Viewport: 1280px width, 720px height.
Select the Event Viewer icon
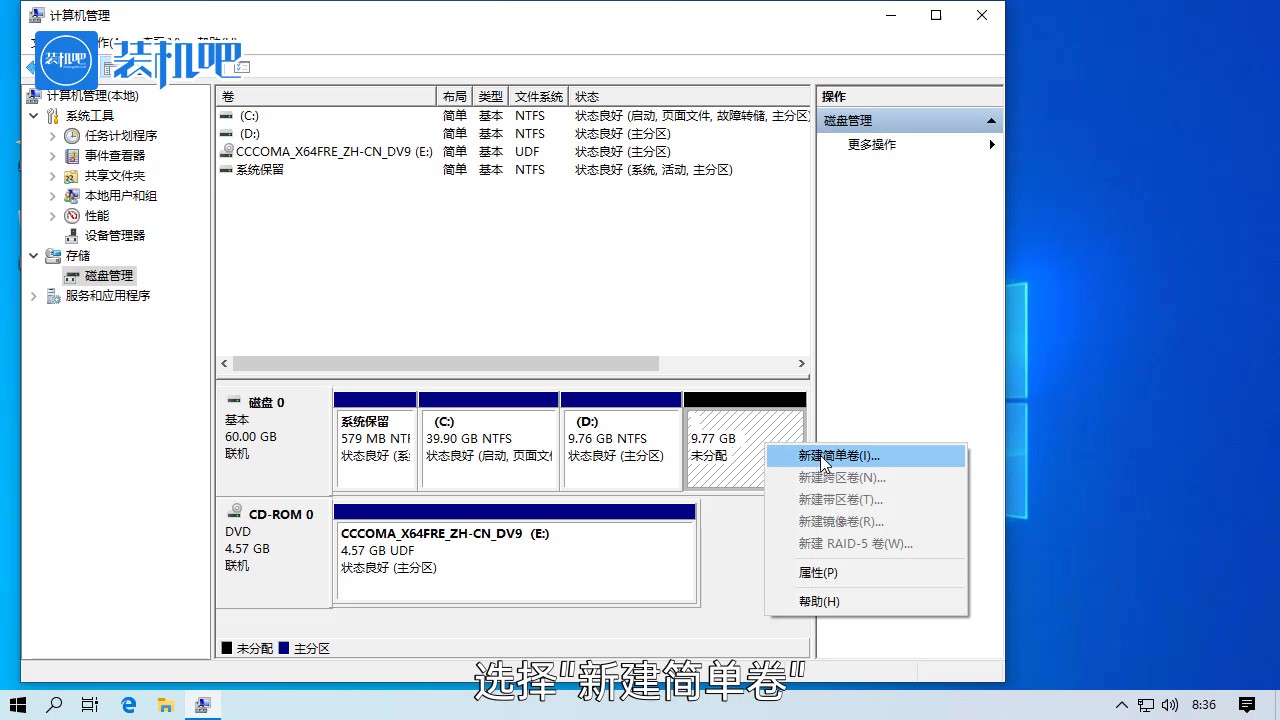[72, 156]
